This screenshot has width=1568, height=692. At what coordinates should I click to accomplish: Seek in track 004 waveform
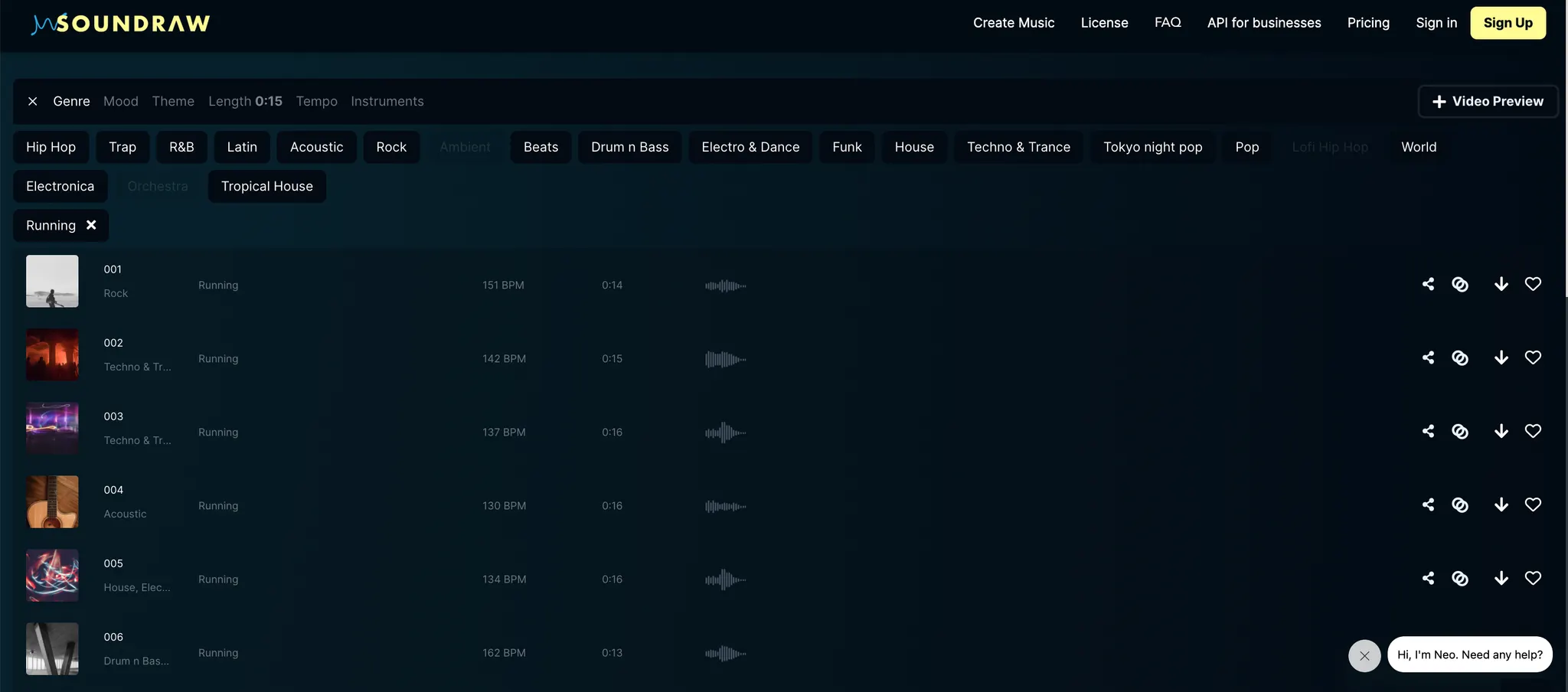click(725, 506)
